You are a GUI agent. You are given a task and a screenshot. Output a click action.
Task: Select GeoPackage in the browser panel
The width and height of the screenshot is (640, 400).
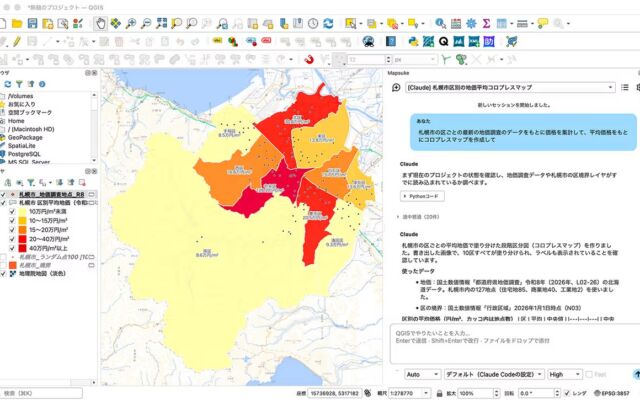(x=25, y=138)
